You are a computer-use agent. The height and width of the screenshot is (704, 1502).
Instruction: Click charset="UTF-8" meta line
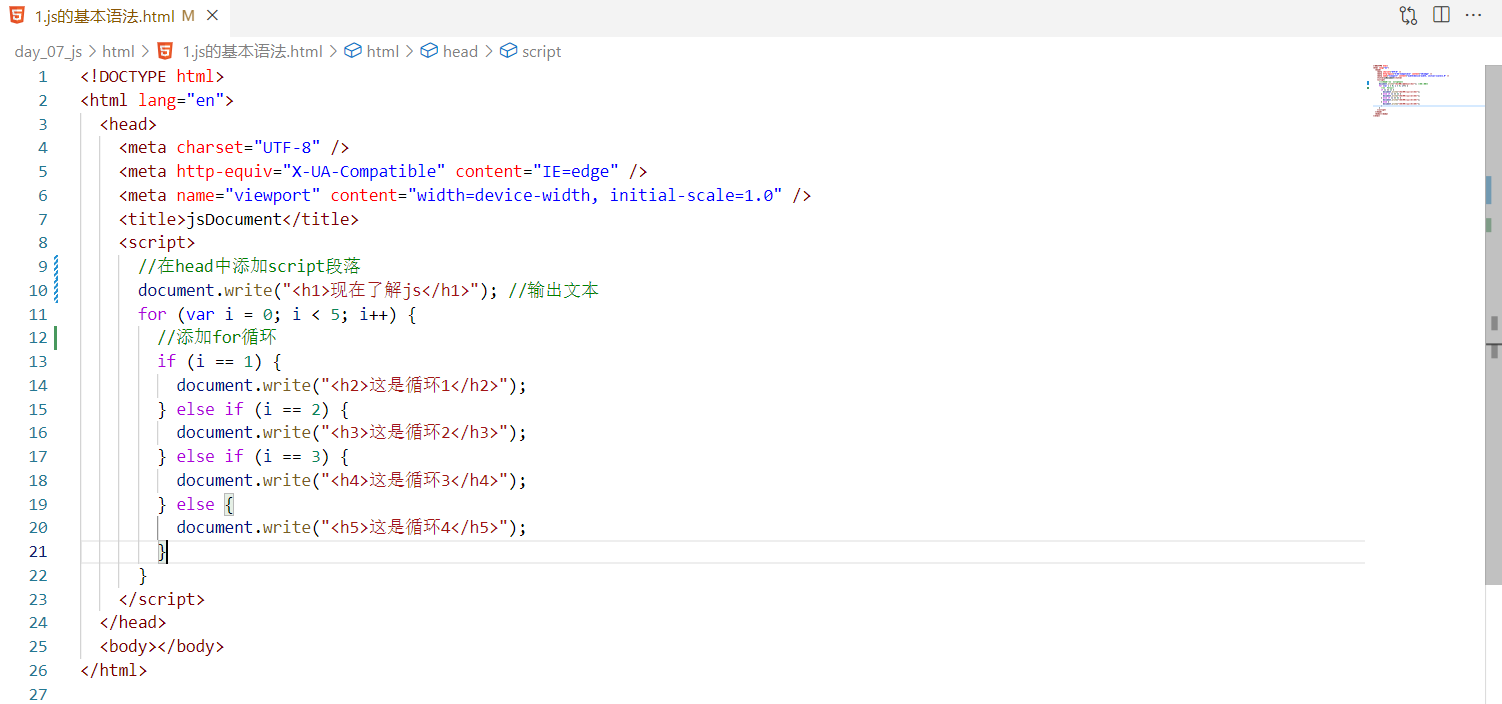[x=234, y=148]
